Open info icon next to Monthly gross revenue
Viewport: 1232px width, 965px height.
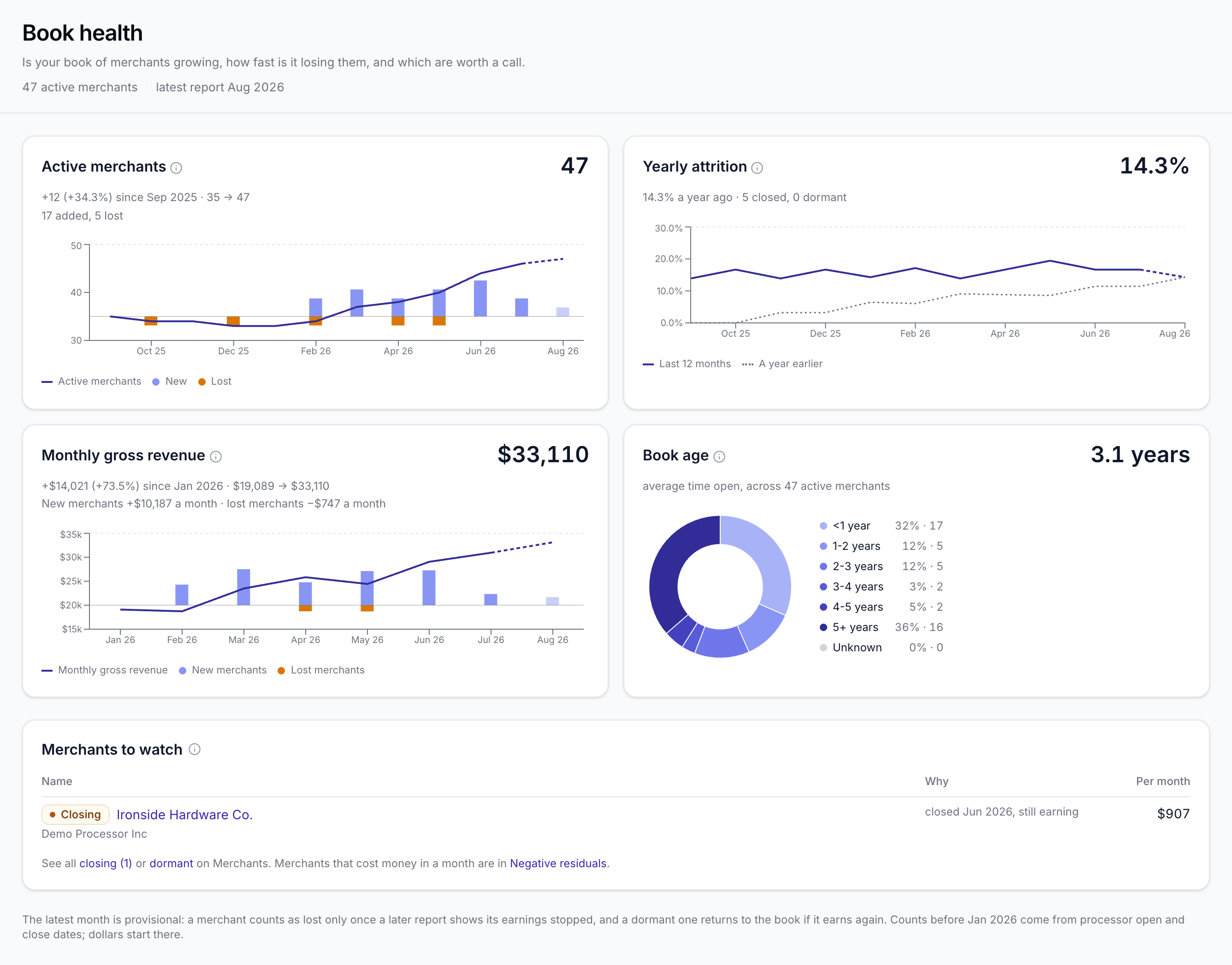216,457
